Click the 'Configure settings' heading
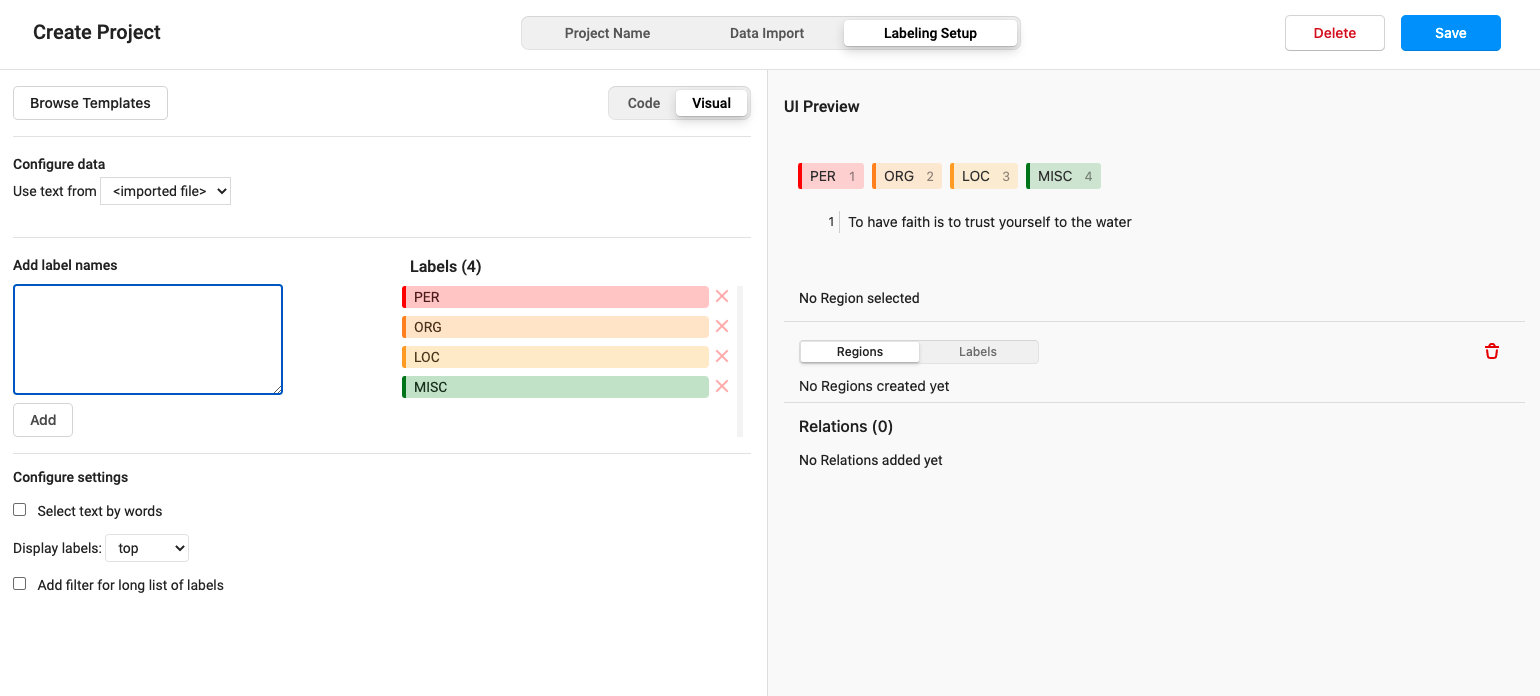Image resolution: width=1540 pixels, height=696 pixels. pyautogui.click(x=71, y=477)
